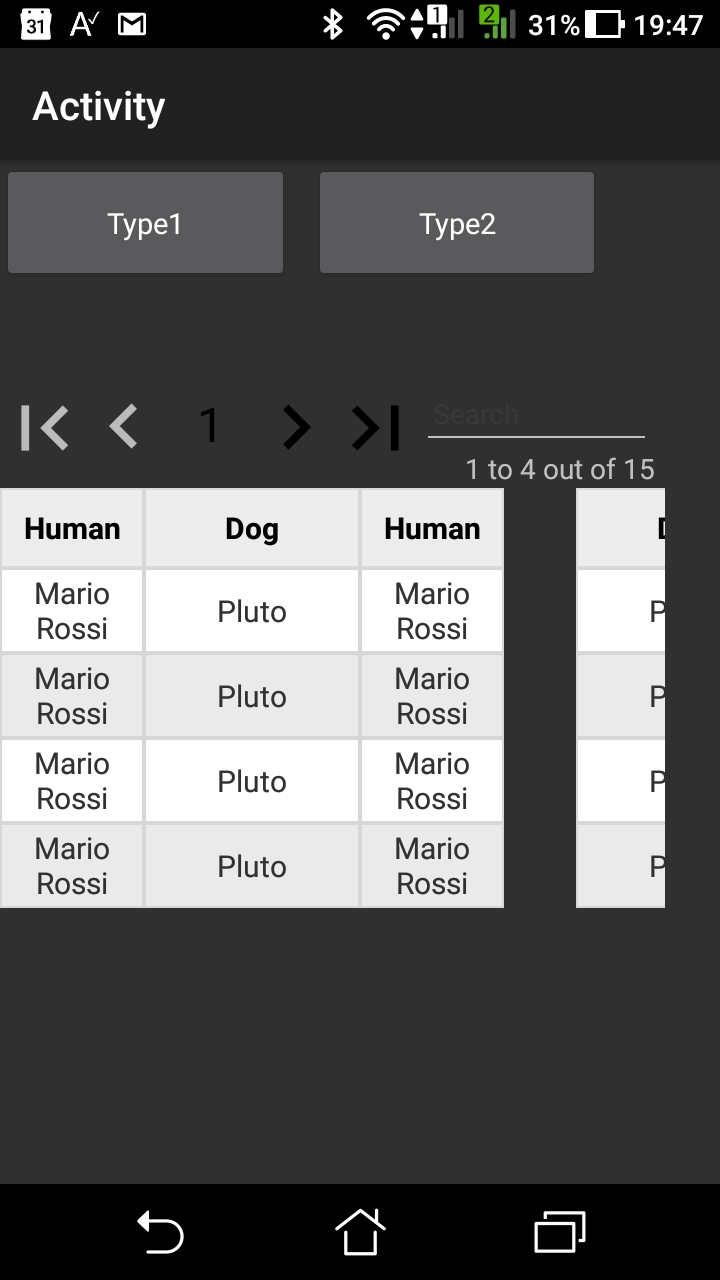The image size is (720, 1280).
Task: Tap the current page number 1
Action: point(208,426)
